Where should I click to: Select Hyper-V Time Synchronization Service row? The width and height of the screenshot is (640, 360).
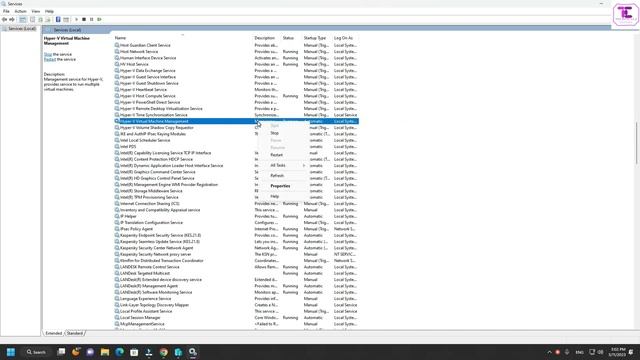coord(236,115)
